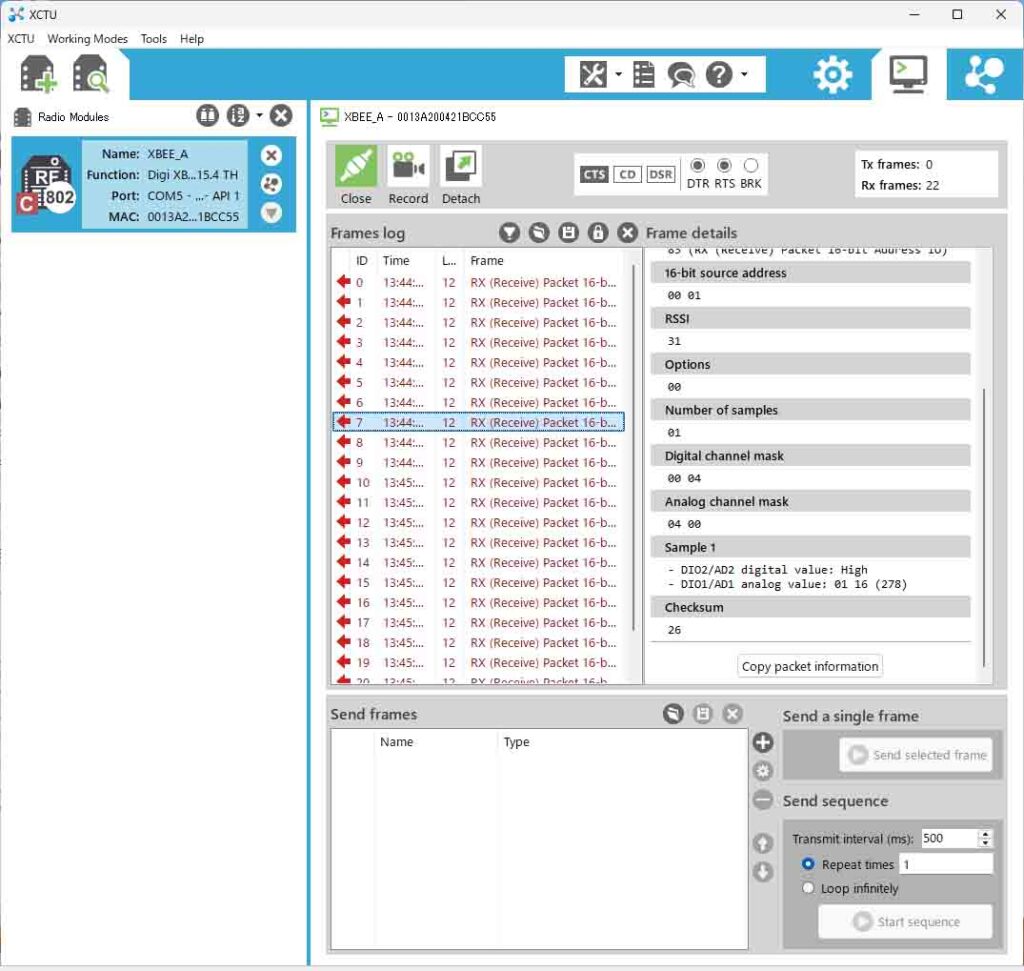Switch to Network working mode icon

[984, 74]
